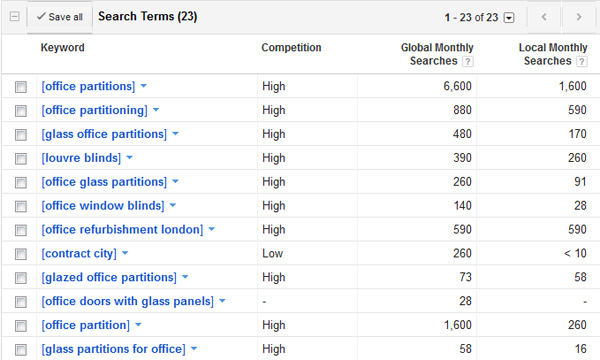Open dropdown arrow next to [office window blinds]
This screenshot has width=600, height=360.
[173, 205]
